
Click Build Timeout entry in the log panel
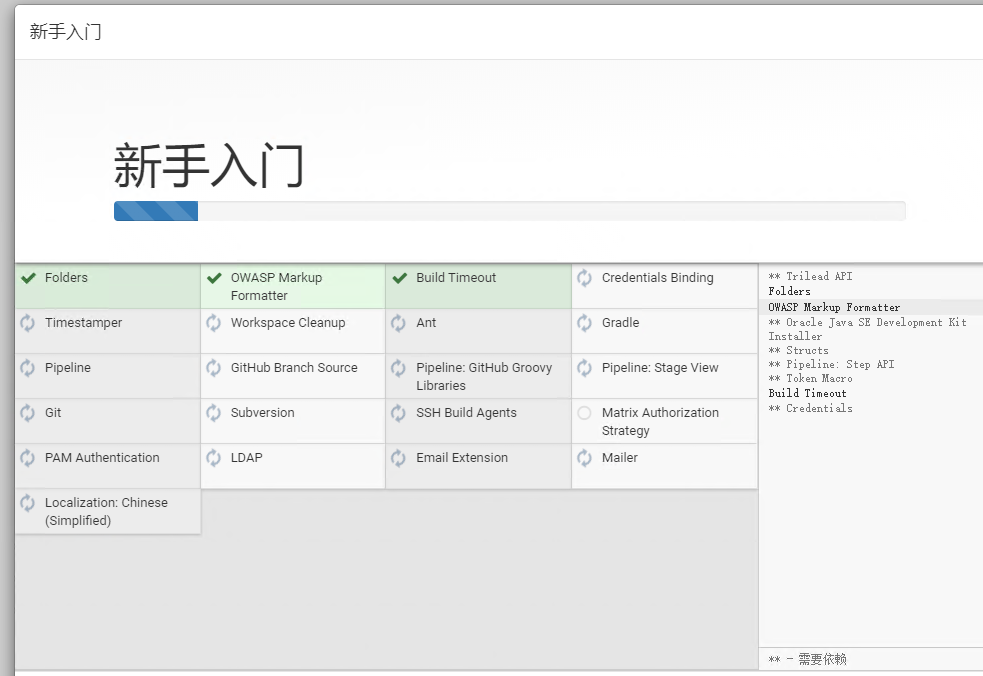807,393
